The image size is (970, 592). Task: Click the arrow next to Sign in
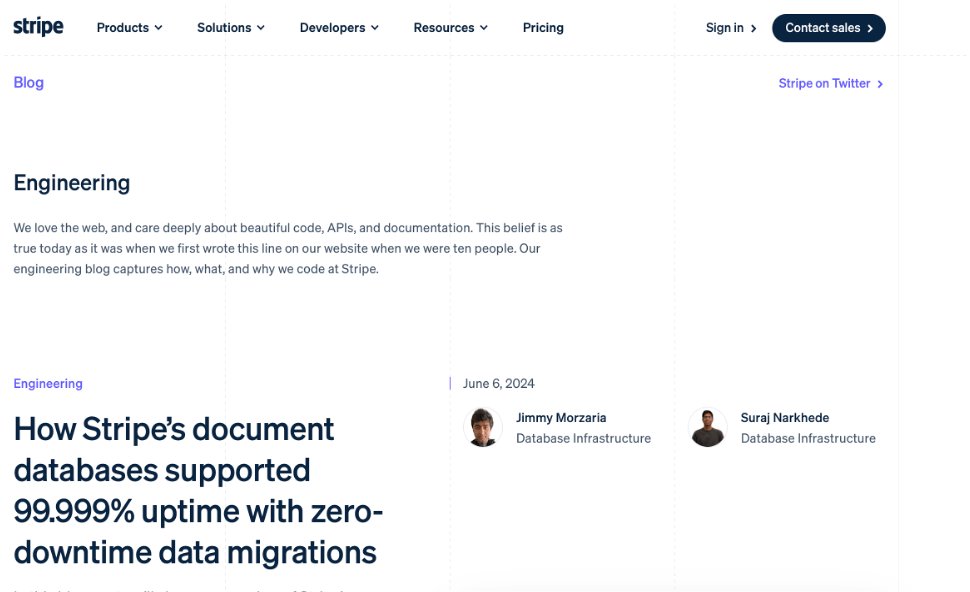coord(753,28)
